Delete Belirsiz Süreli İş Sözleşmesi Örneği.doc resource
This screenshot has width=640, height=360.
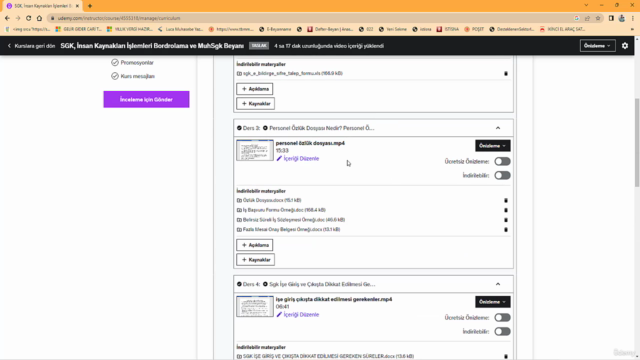pos(506,220)
